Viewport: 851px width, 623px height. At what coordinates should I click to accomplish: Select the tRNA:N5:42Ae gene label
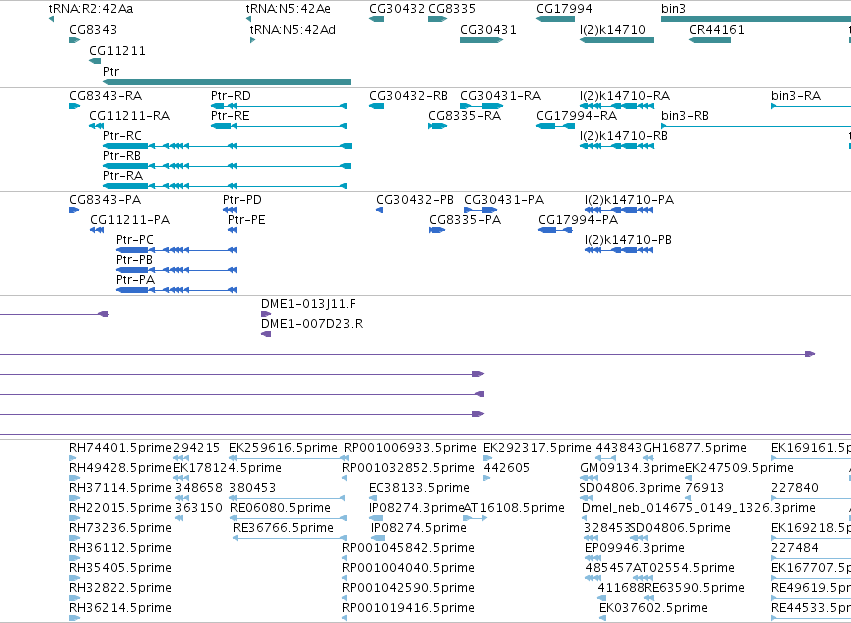click(x=288, y=9)
